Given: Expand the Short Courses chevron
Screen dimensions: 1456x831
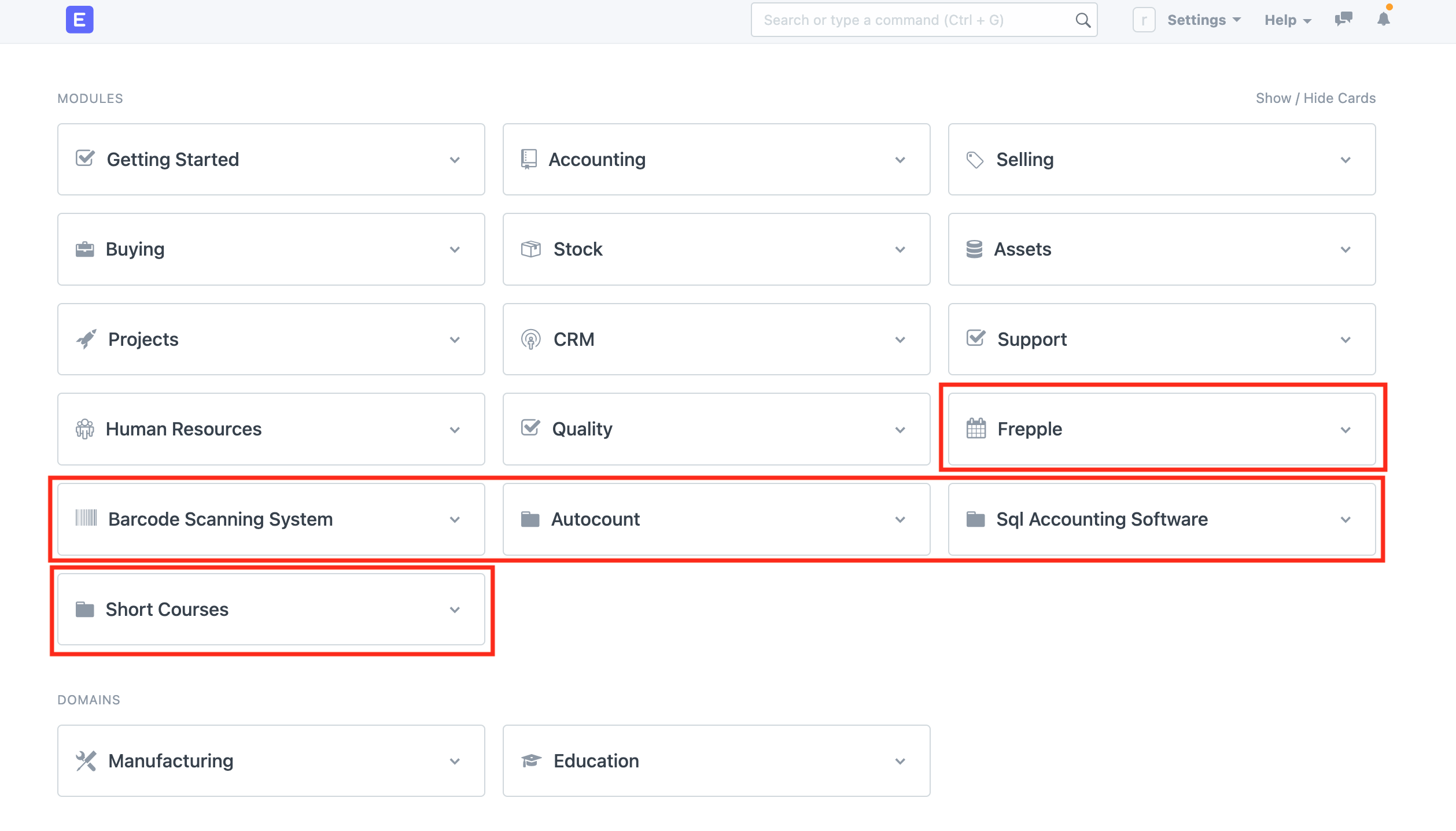Looking at the screenshot, I should click(455, 610).
